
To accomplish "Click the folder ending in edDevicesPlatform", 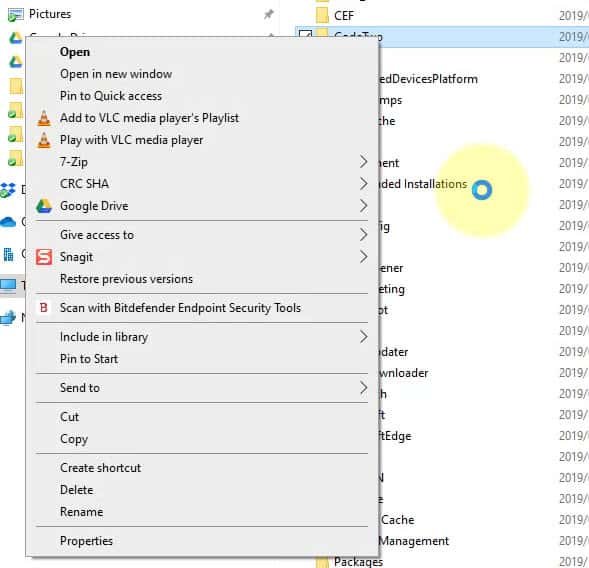I will tap(428, 79).
